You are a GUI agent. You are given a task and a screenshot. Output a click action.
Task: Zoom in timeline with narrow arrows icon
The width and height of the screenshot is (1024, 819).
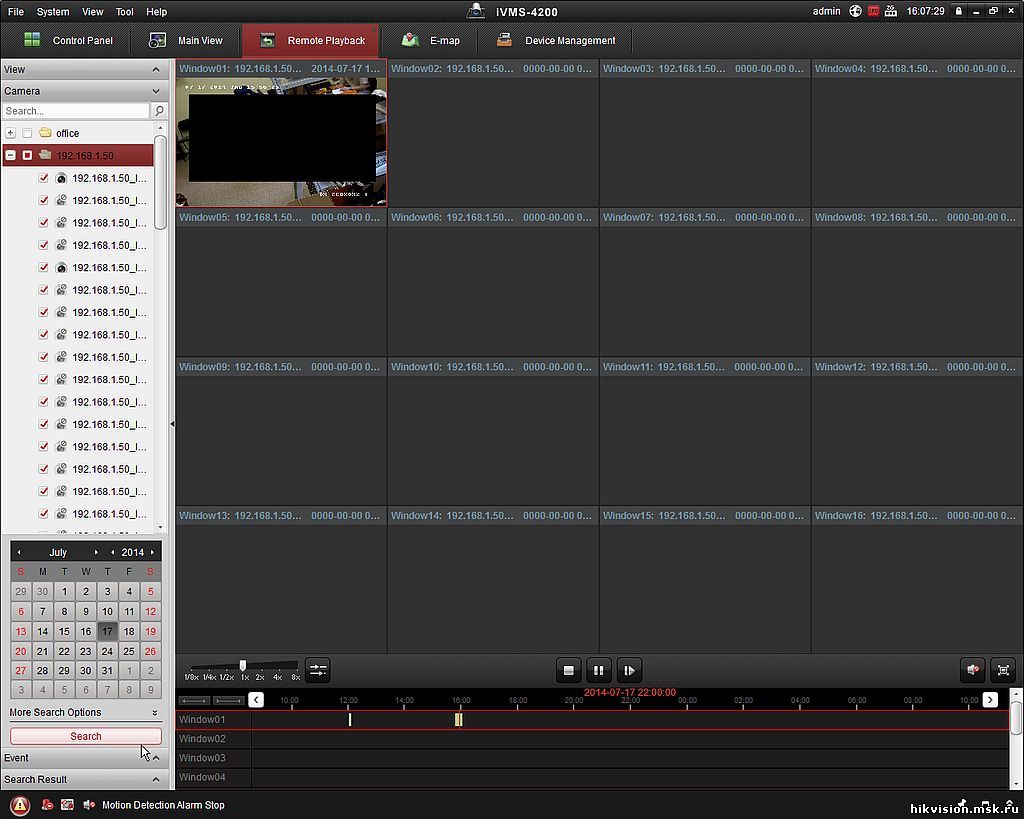pyautogui.click(x=229, y=700)
